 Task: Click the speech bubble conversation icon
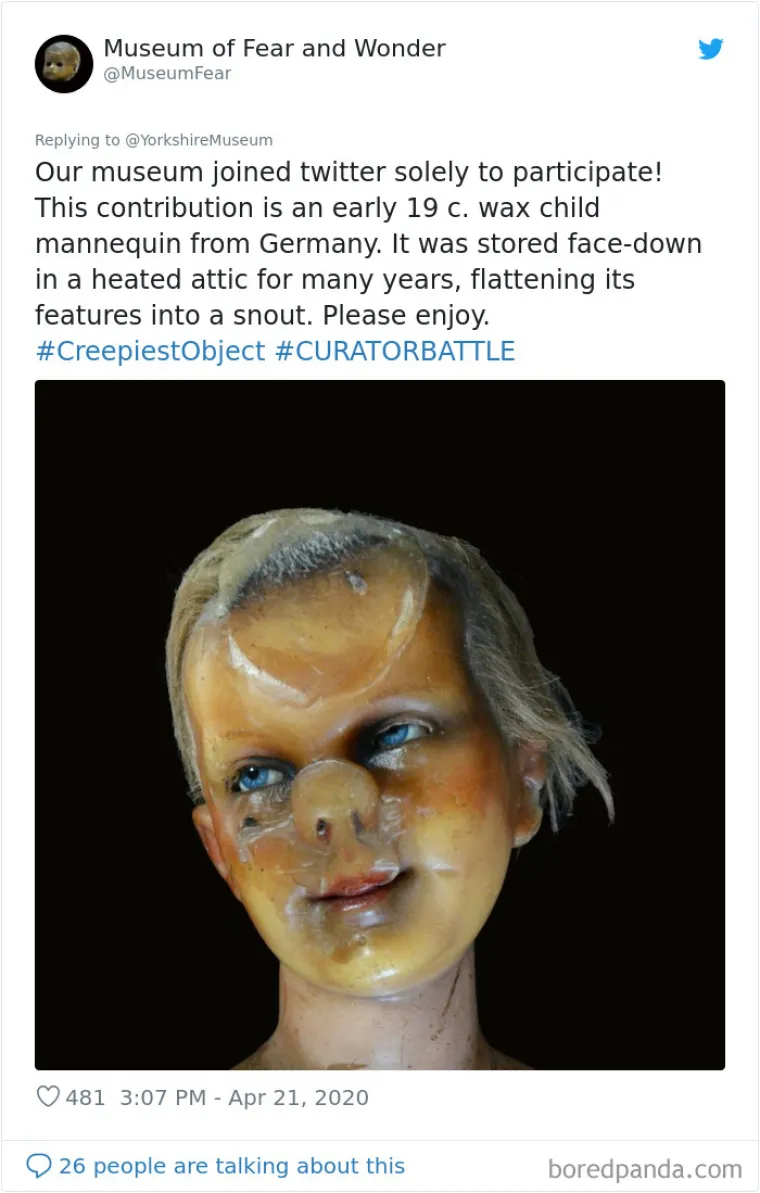[x=39, y=1165]
